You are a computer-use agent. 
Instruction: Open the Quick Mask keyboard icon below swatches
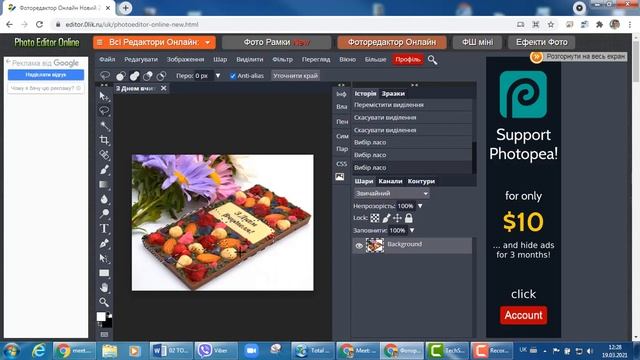[104, 334]
